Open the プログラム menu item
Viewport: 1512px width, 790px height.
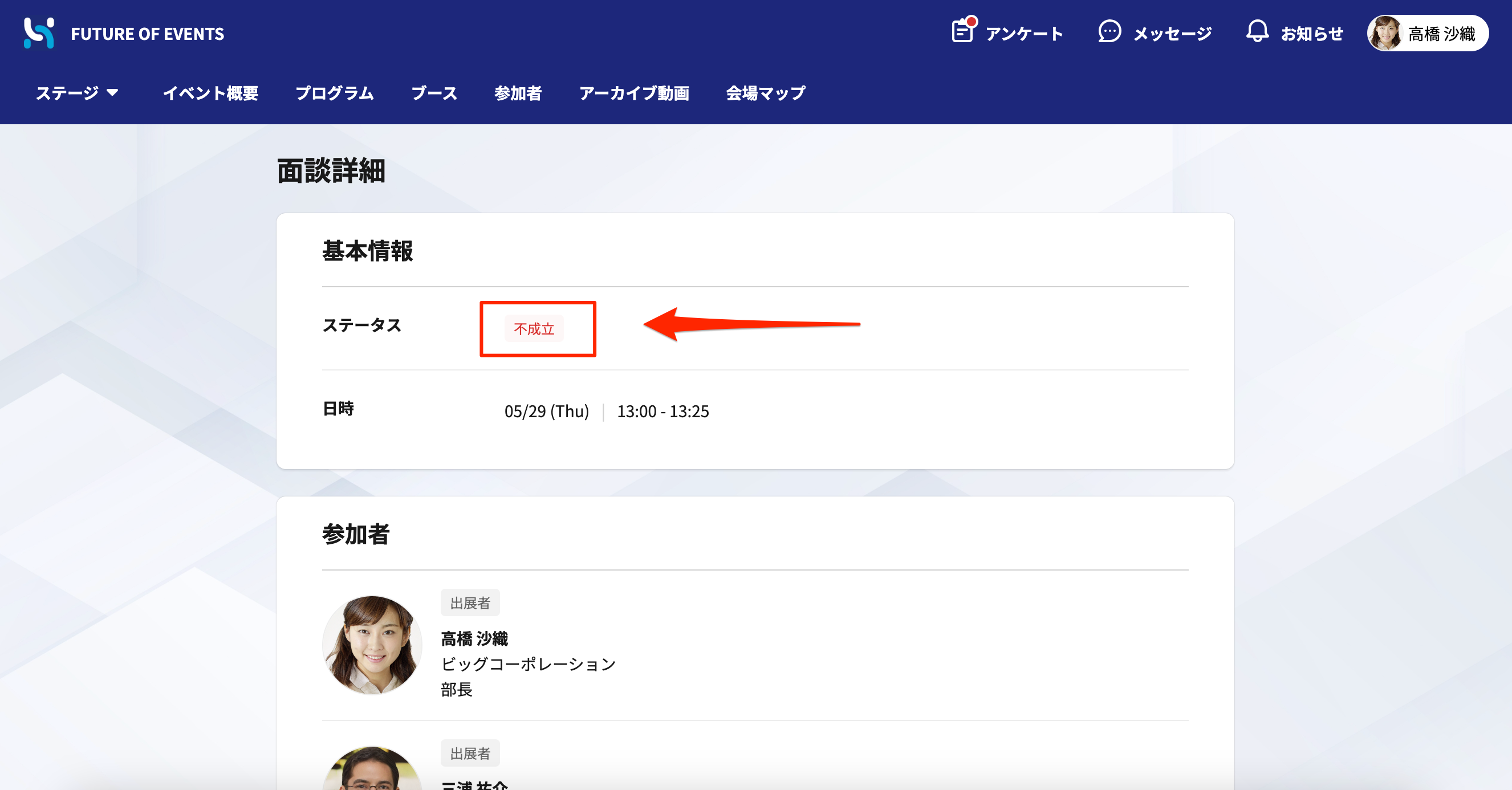tap(335, 93)
